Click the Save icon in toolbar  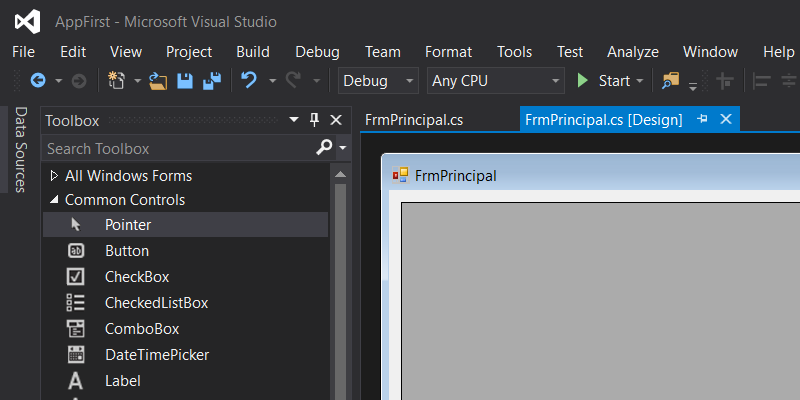click(186, 81)
